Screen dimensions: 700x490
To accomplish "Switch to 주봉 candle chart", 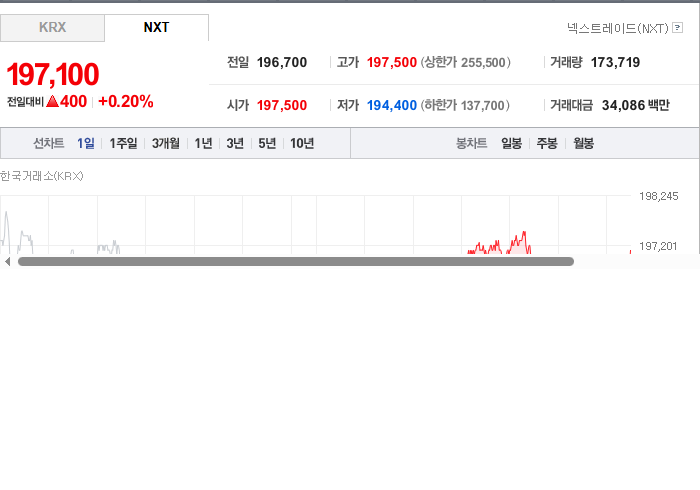I will point(547,143).
